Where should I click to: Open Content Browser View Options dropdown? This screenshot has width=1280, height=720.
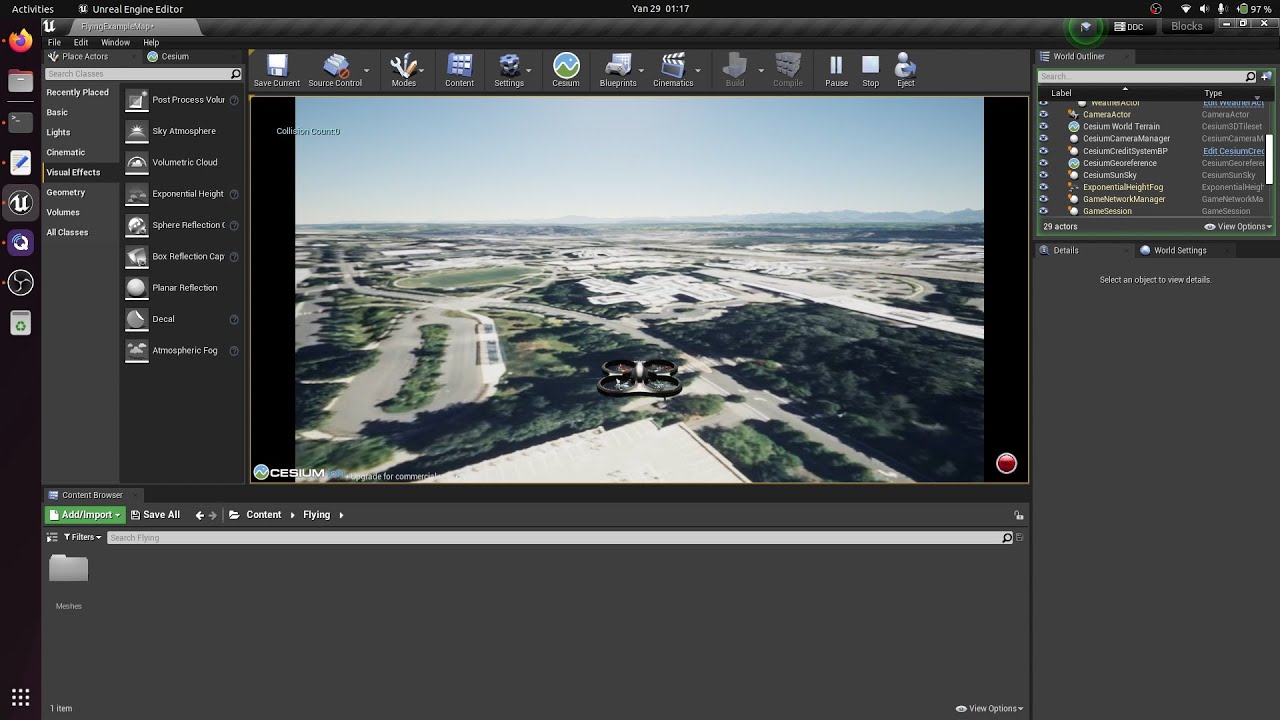click(989, 708)
